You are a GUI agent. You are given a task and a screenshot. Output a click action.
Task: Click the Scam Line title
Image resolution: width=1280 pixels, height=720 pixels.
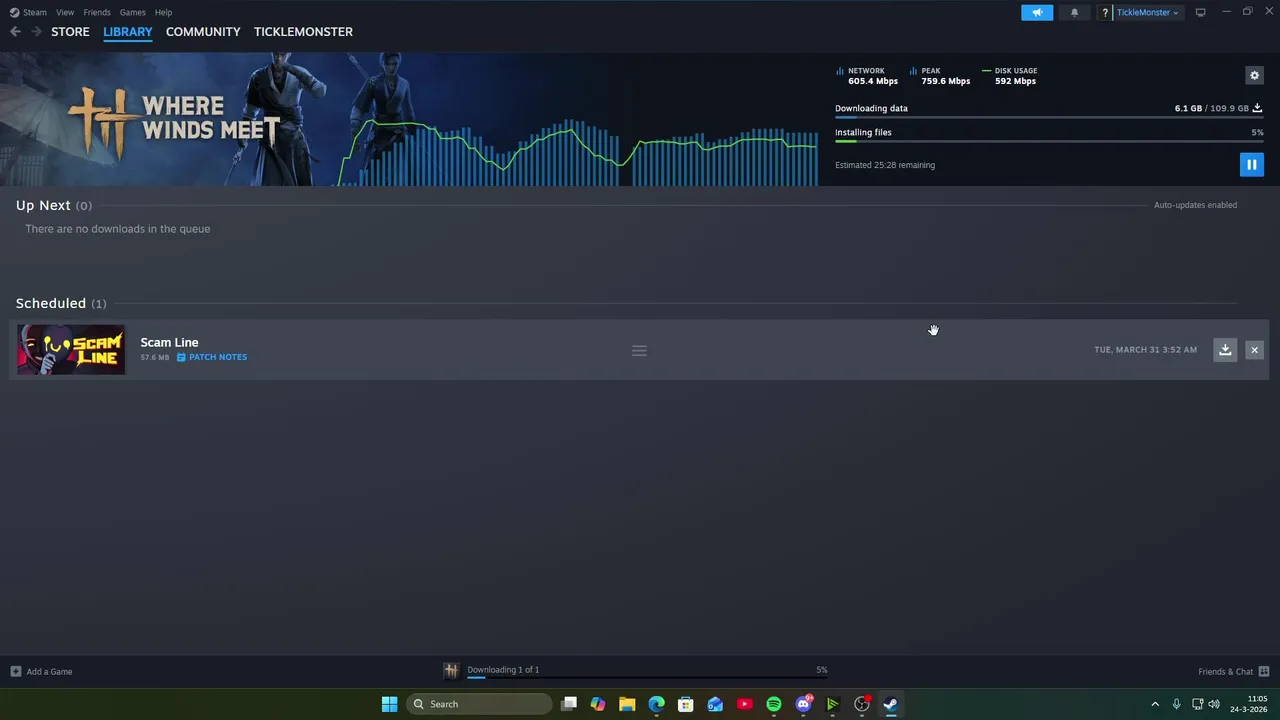click(169, 342)
